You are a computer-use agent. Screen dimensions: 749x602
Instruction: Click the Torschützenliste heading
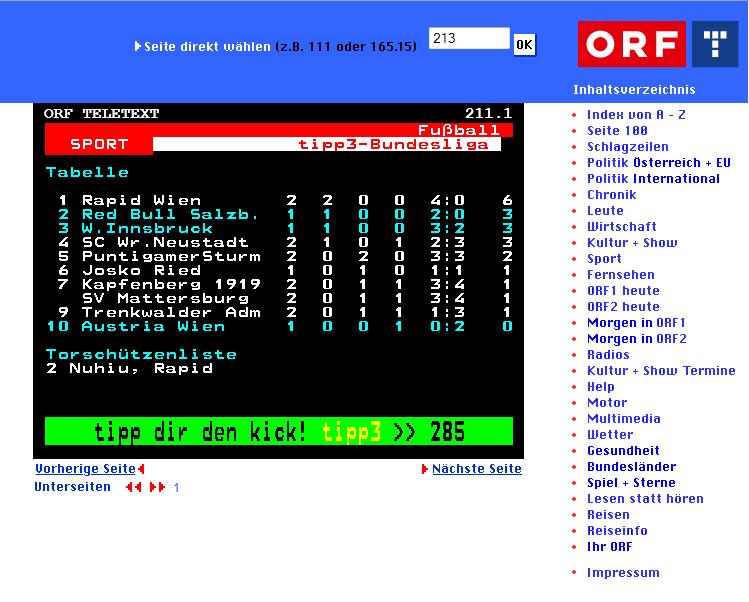(141, 355)
